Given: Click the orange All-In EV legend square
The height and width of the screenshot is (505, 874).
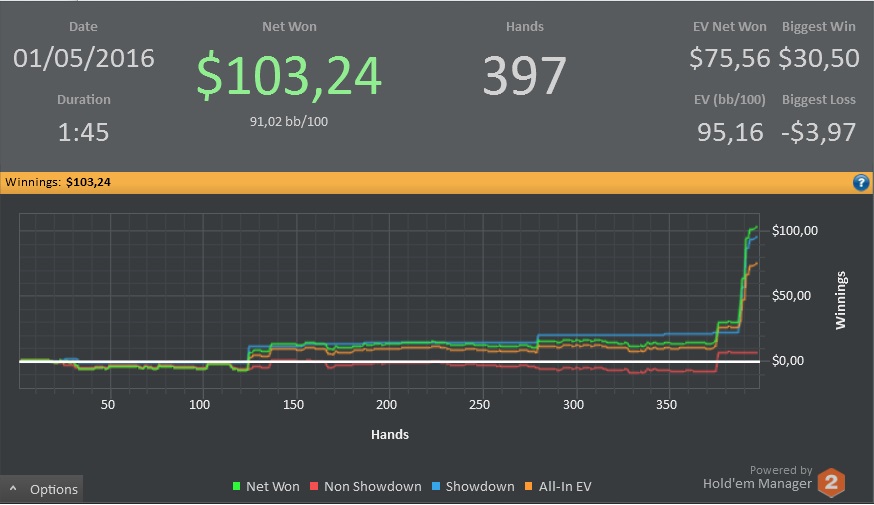Looking at the screenshot, I should 528,486.
